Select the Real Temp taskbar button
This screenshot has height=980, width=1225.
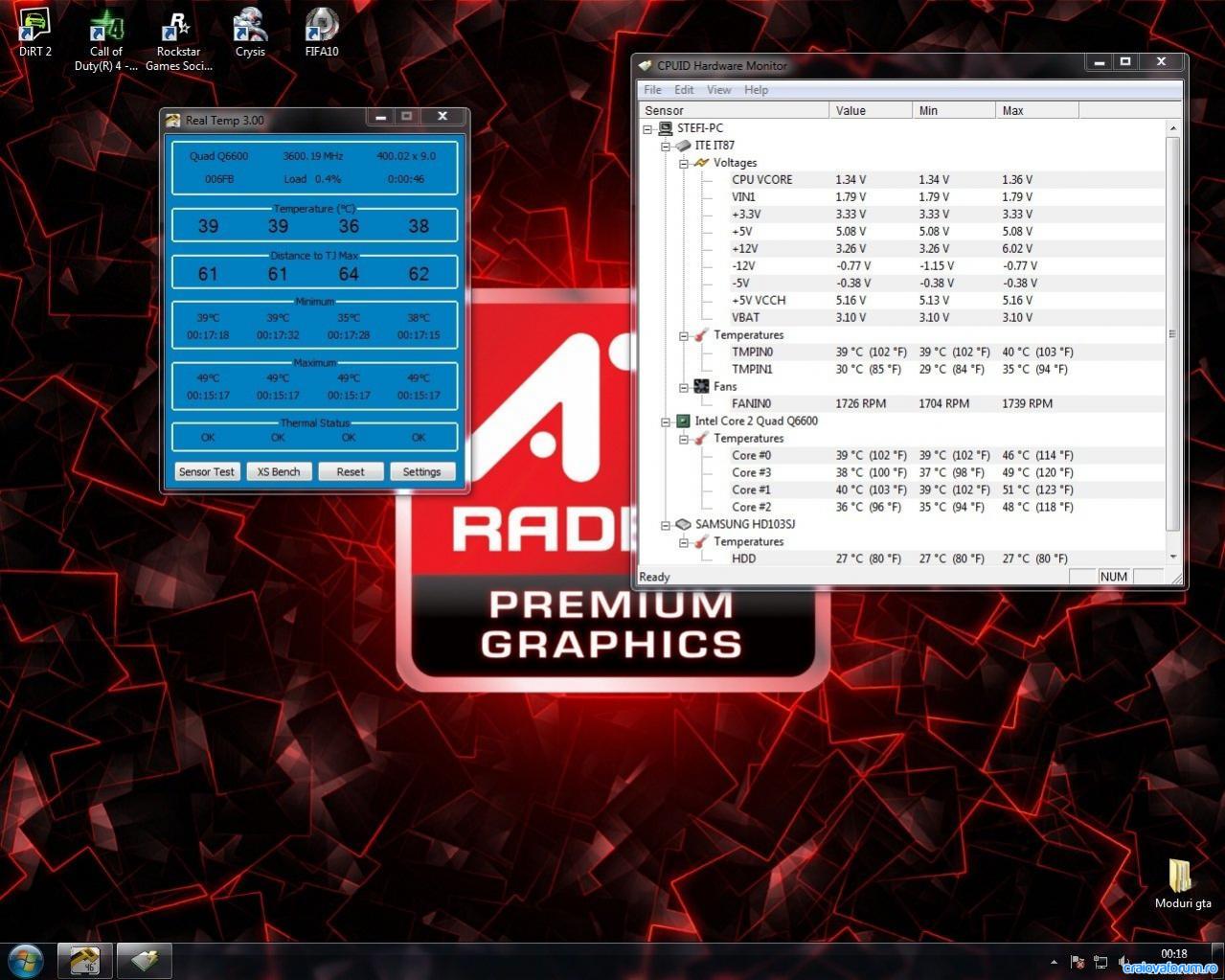click(x=85, y=960)
